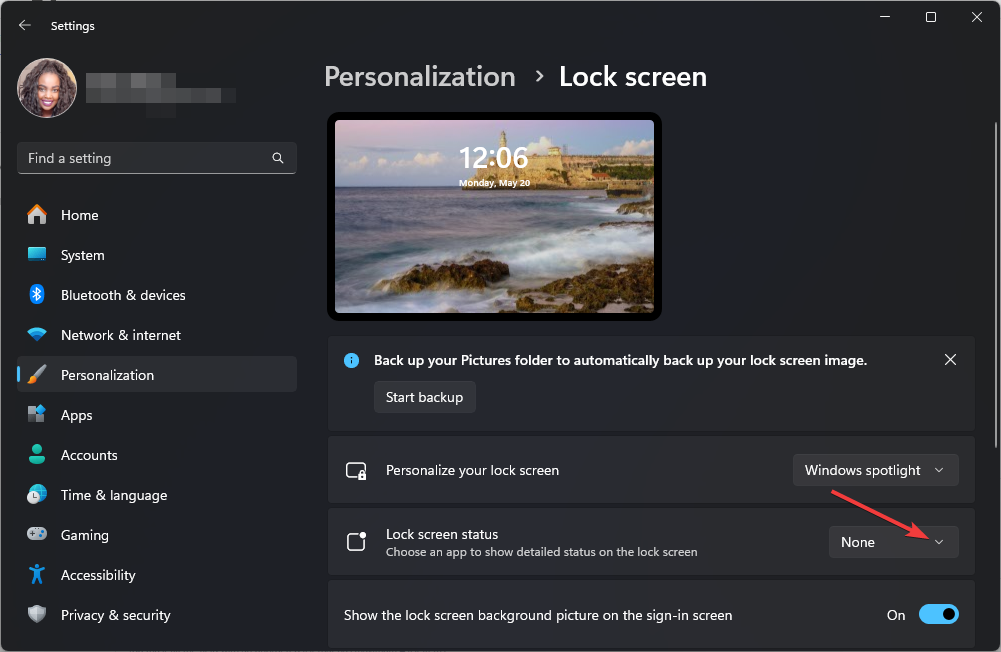Expand the Lock screen status dropdown

(x=893, y=542)
